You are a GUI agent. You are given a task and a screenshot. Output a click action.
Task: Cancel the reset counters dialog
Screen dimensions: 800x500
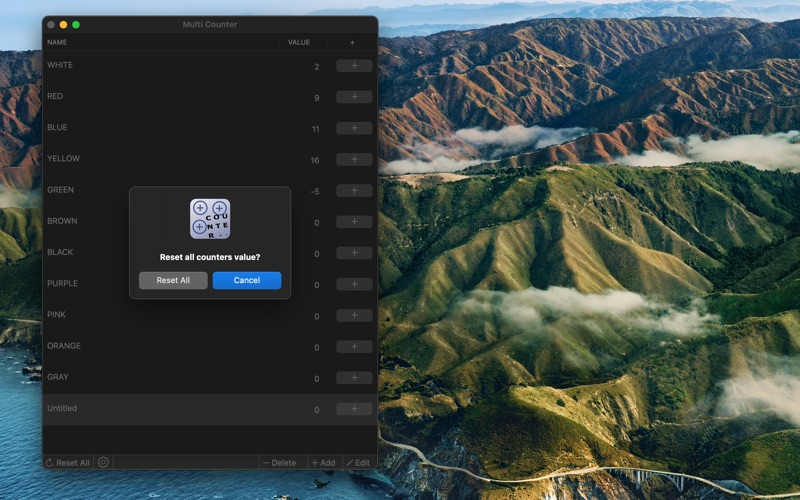tap(247, 280)
